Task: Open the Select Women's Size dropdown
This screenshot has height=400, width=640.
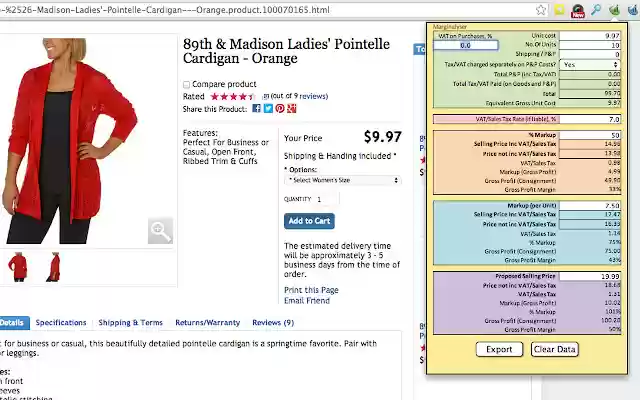Action: coord(343,180)
